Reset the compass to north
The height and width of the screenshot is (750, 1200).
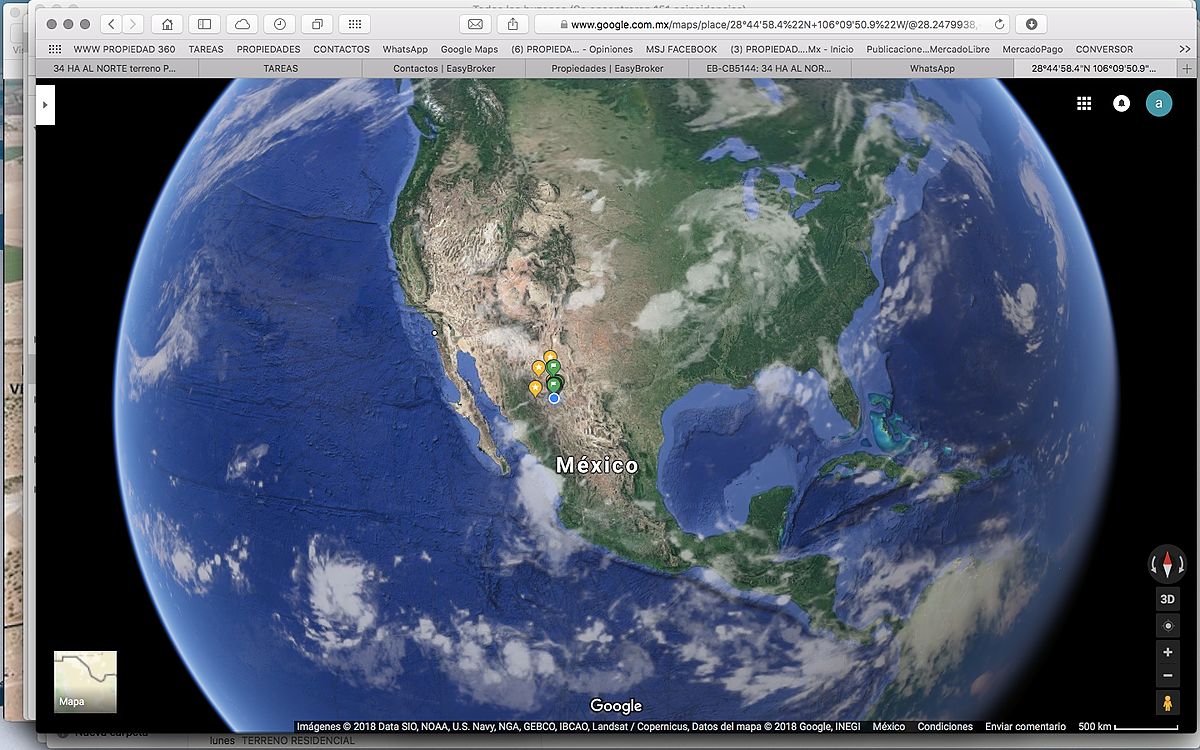pyautogui.click(x=1167, y=564)
